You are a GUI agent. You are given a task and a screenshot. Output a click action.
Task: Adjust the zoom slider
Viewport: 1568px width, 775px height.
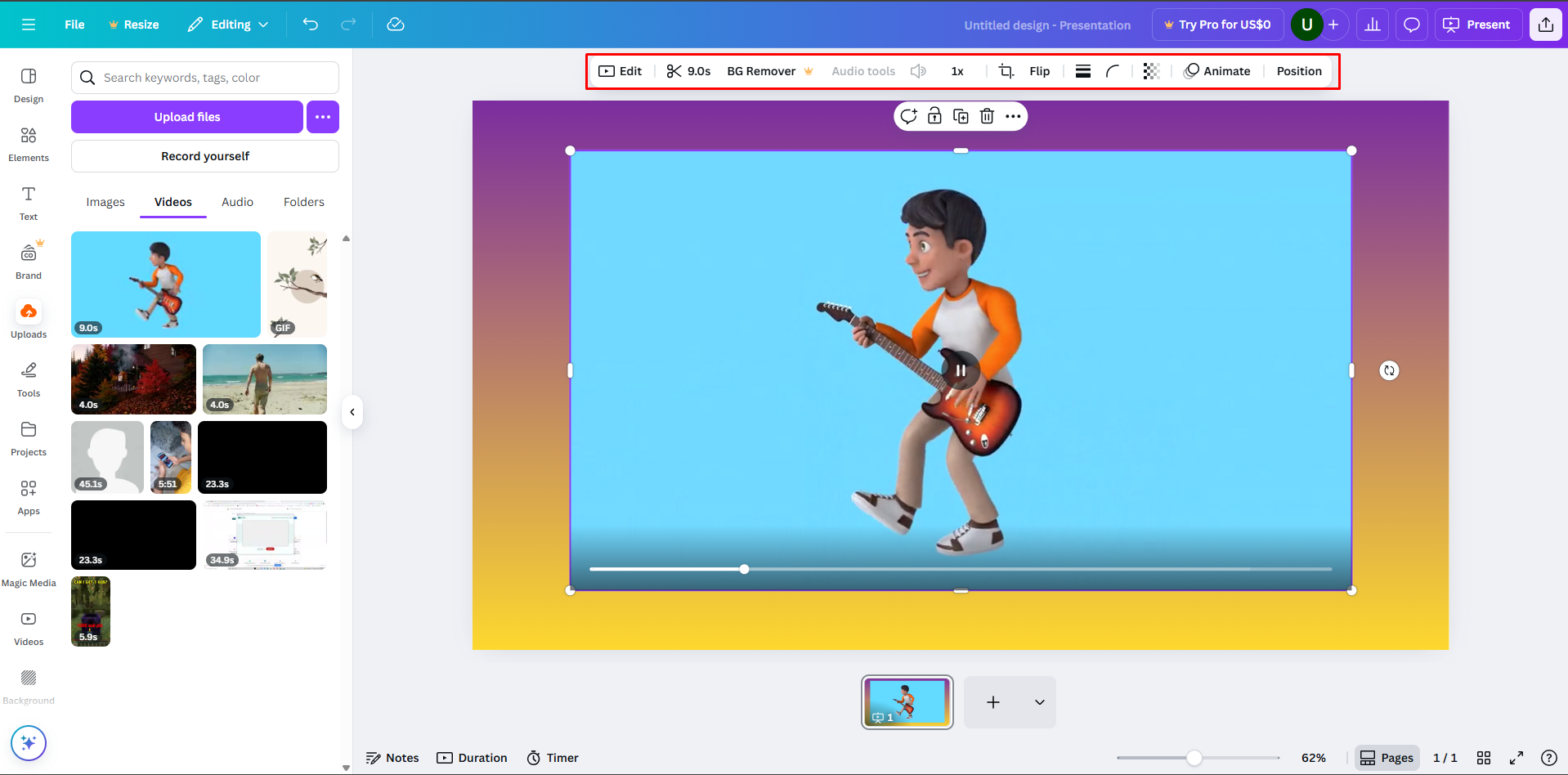point(1194,758)
